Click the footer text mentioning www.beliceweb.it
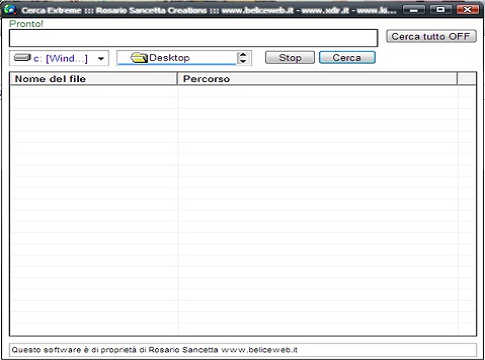The image size is (485, 360). (155, 350)
